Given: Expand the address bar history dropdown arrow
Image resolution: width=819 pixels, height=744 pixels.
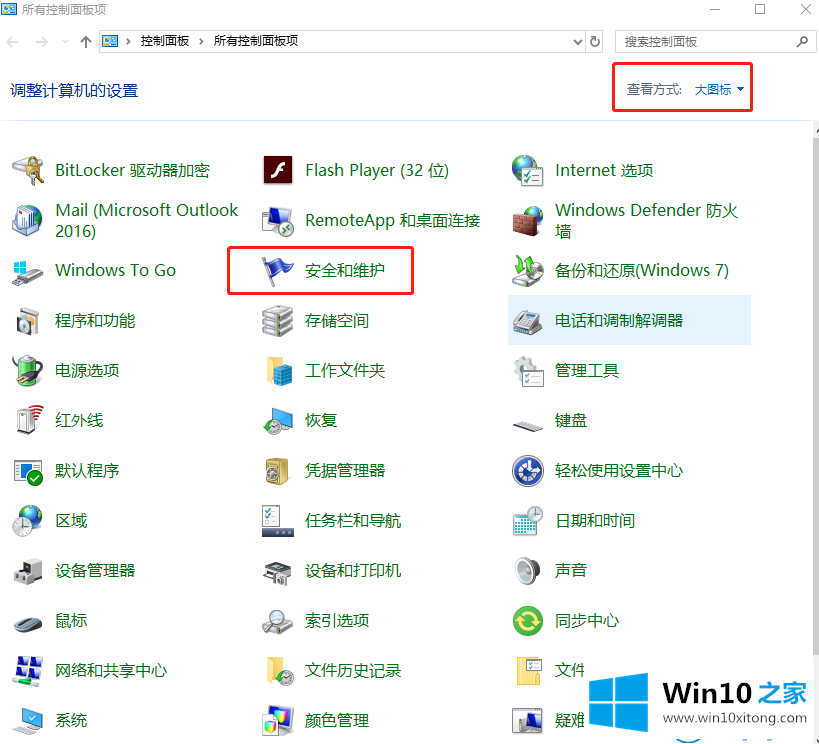Looking at the screenshot, I should tap(578, 41).
